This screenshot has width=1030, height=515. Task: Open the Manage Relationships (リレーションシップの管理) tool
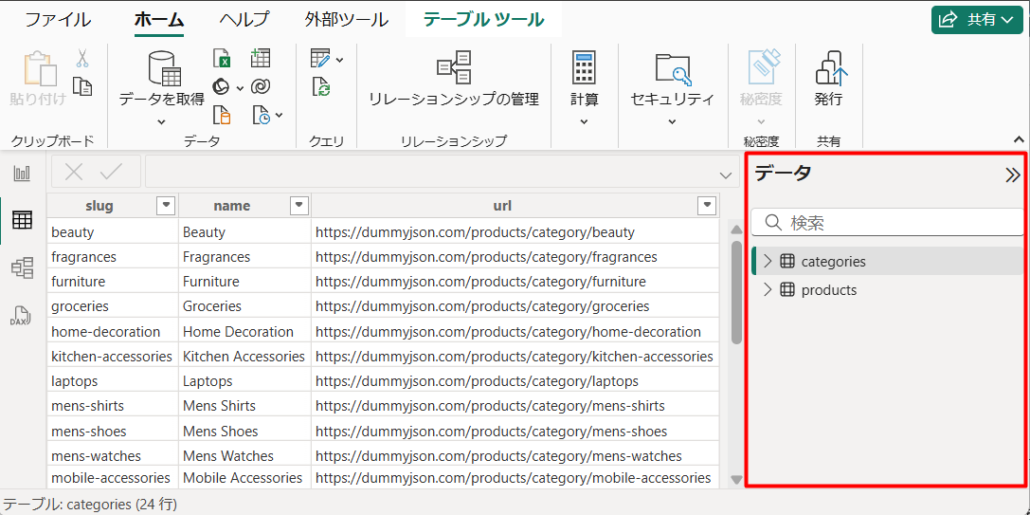coord(453,78)
